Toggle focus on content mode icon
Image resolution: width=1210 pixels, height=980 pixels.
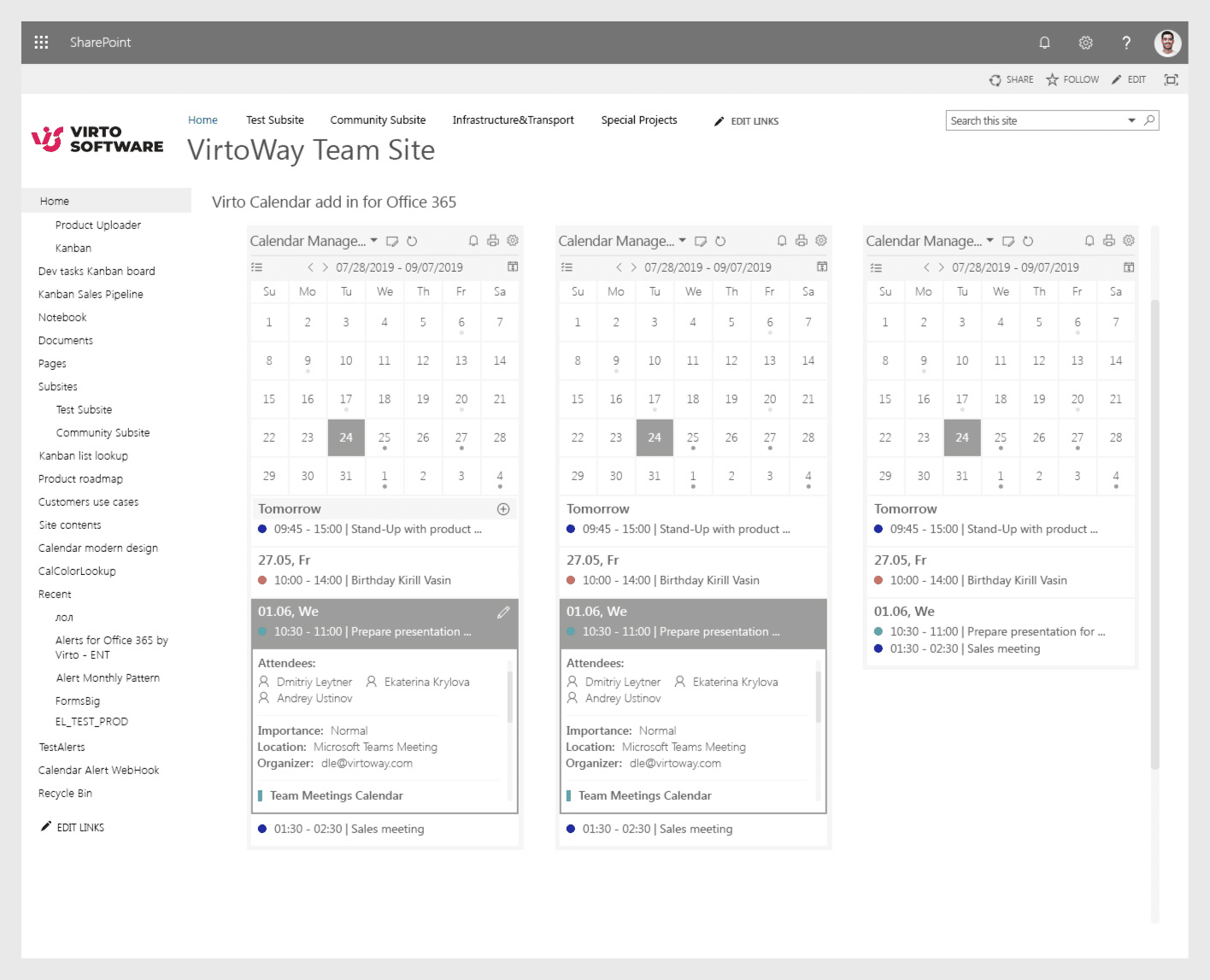click(1171, 79)
